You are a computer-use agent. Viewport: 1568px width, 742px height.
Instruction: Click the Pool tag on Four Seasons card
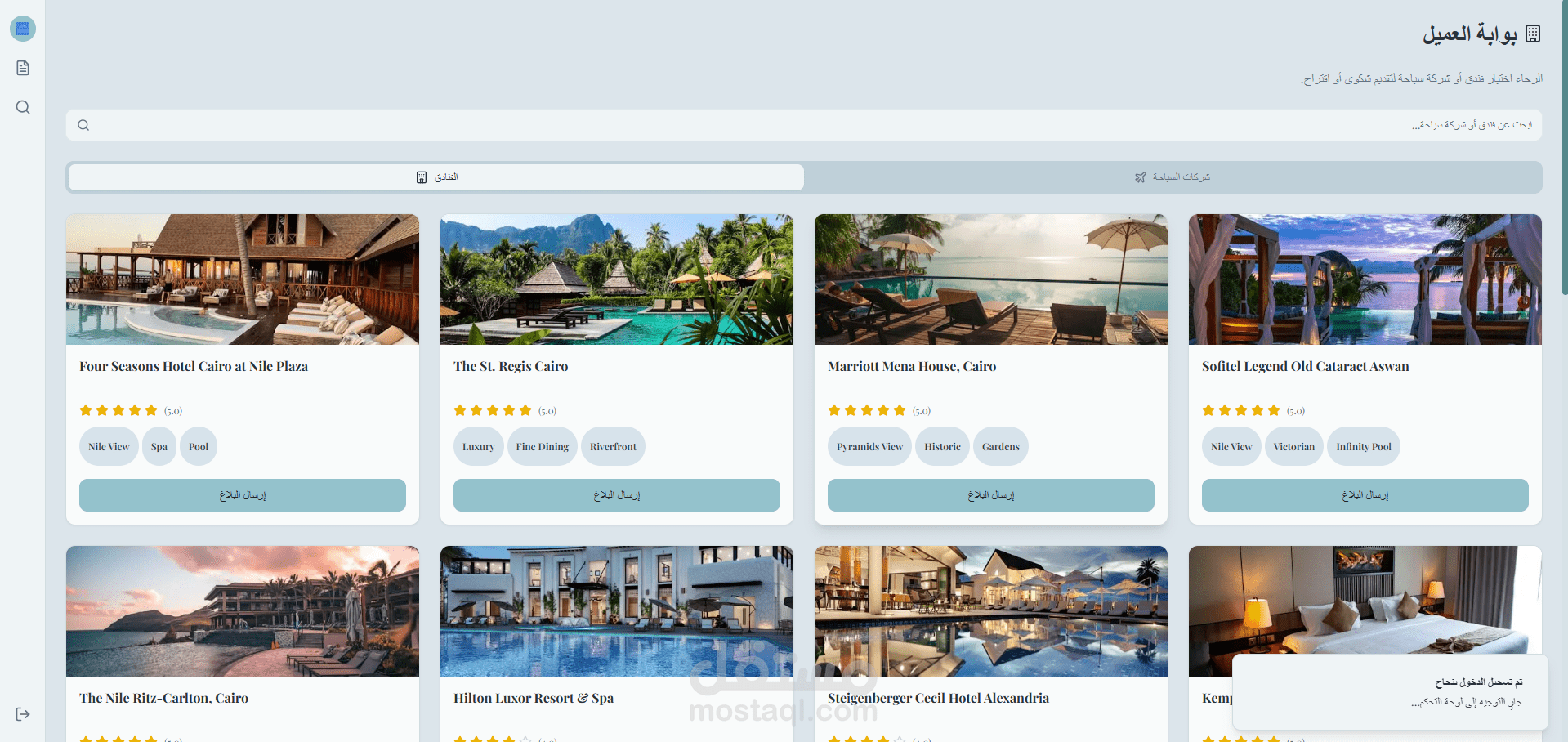click(199, 447)
